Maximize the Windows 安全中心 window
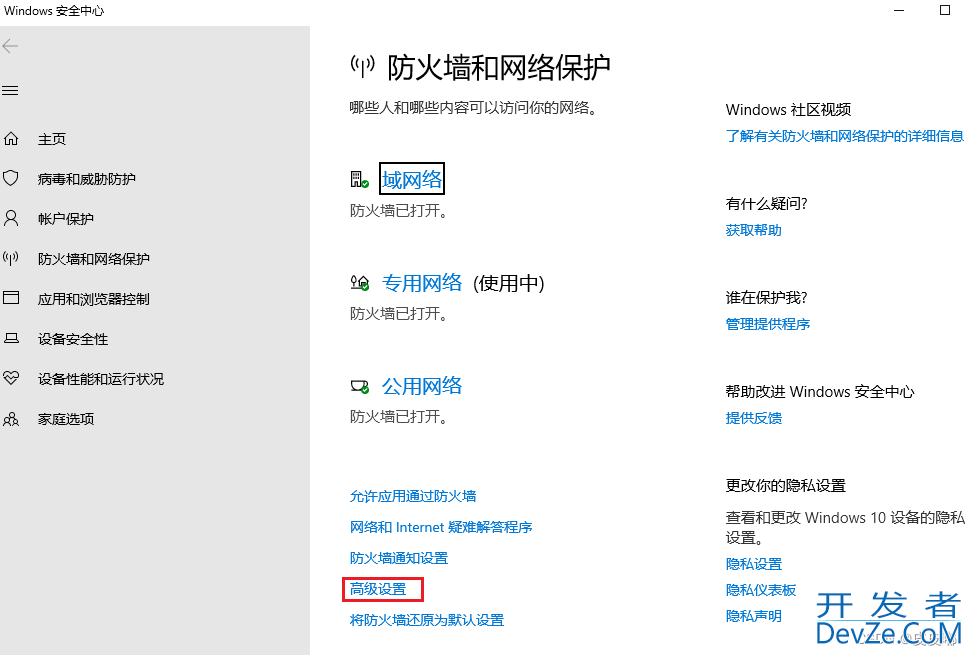The image size is (972, 655). pyautogui.click(x=945, y=11)
